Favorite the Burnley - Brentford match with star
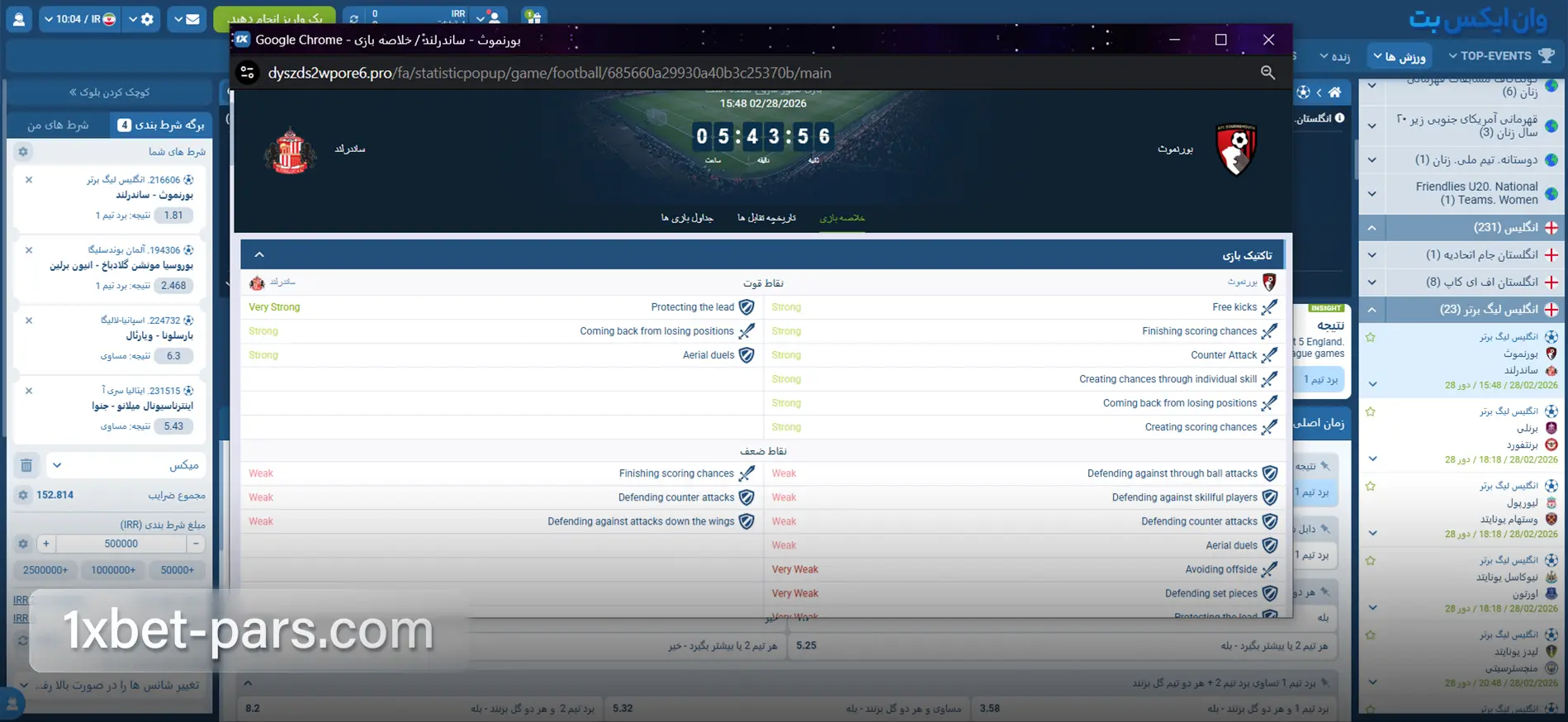This screenshot has height=722, width=1568. 1371,411
